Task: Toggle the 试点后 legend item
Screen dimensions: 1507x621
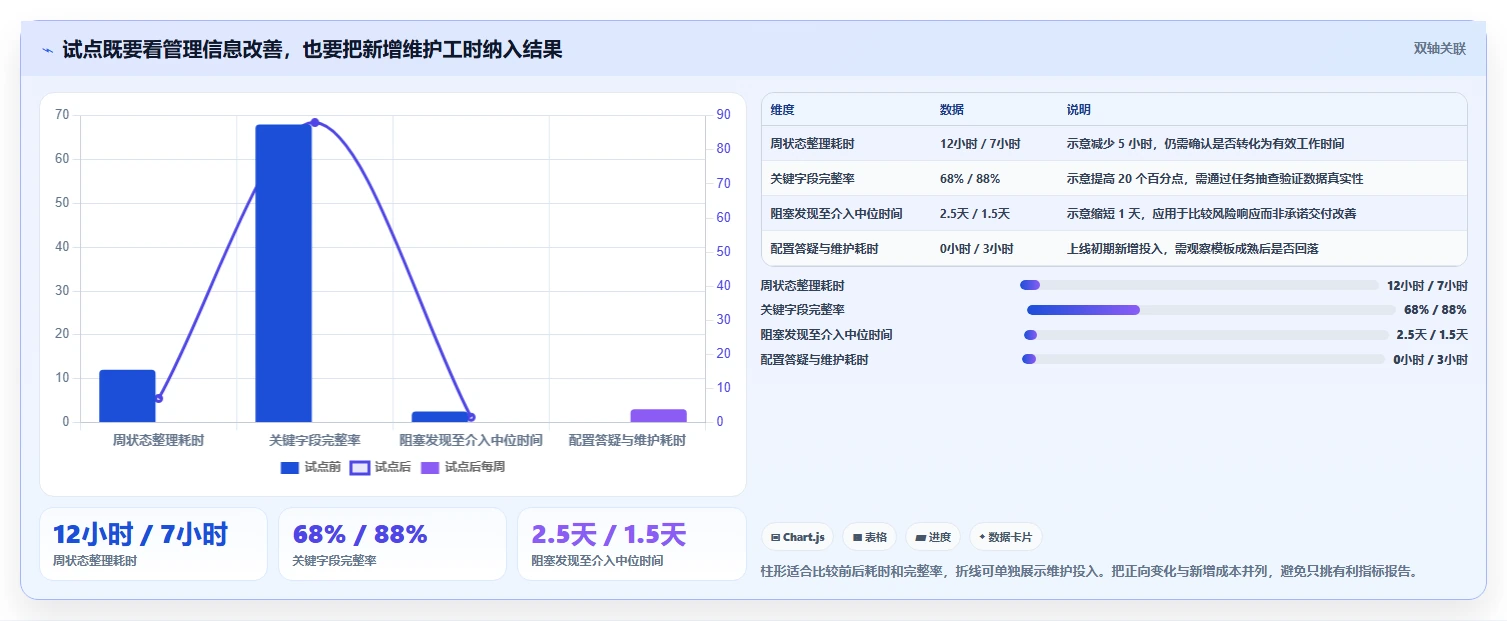Action: click(381, 467)
